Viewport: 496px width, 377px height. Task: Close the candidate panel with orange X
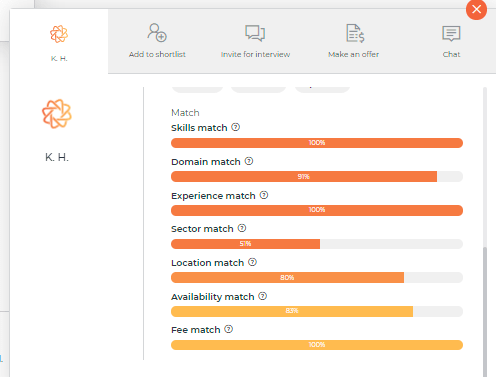pyautogui.click(x=476, y=9)
